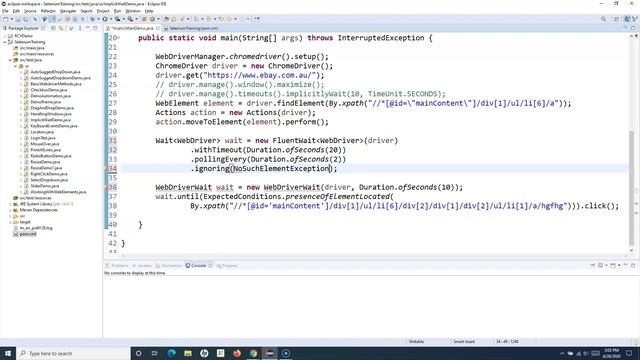Switch to the Problems tab
The height and width of the screenshot is (360, 640).
pos(117,266)
